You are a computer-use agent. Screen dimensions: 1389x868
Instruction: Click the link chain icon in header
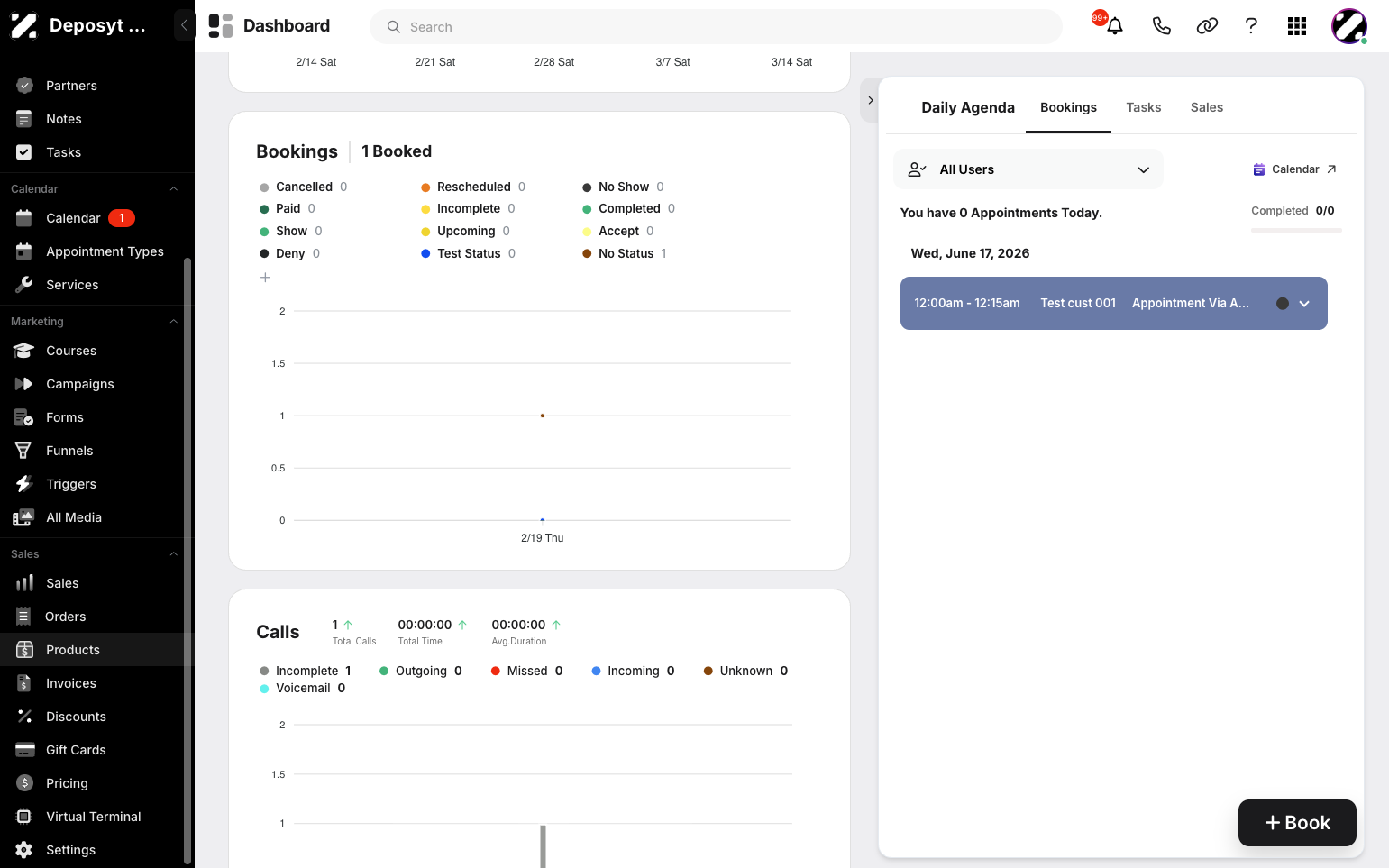pyautogui.click(x=1207, y=26)
